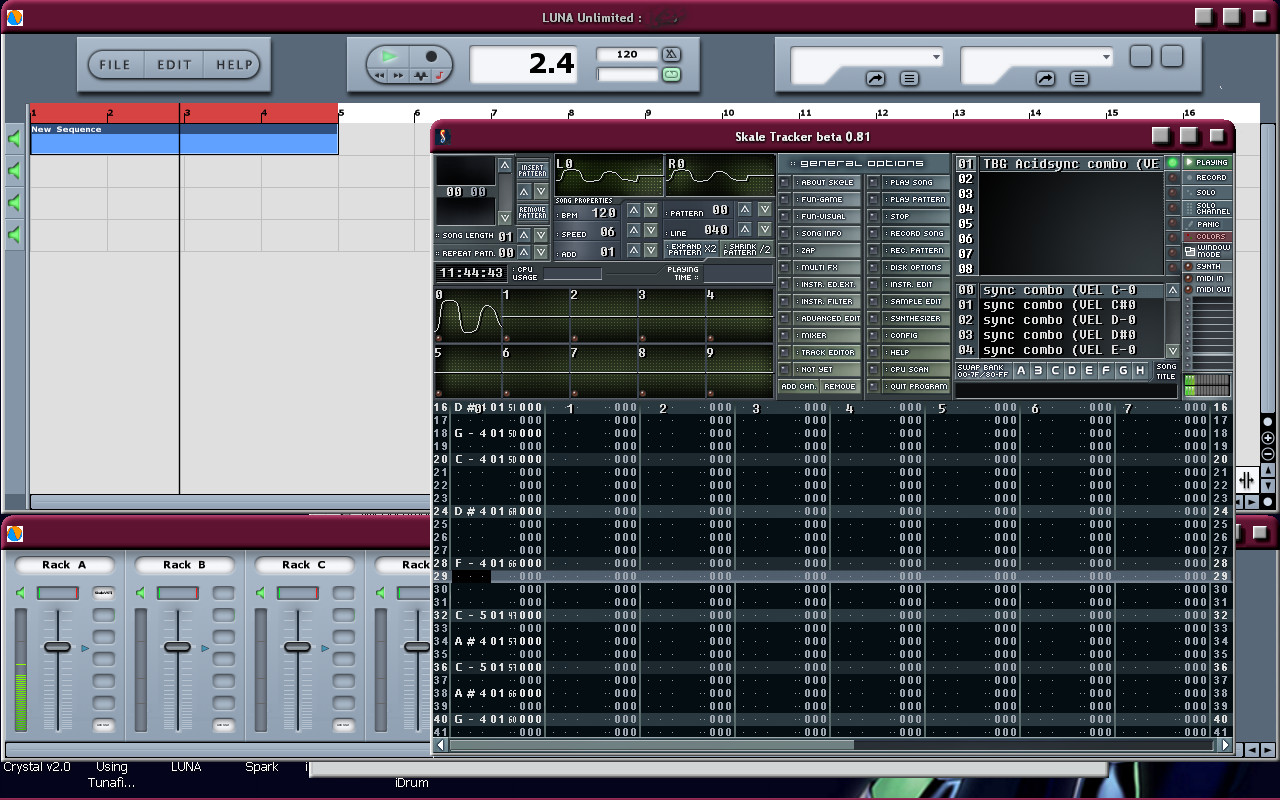Click the PANIC button in Skale Tracker
1280x800 pixels.
pyautogui.click(x=1208, y=225)
